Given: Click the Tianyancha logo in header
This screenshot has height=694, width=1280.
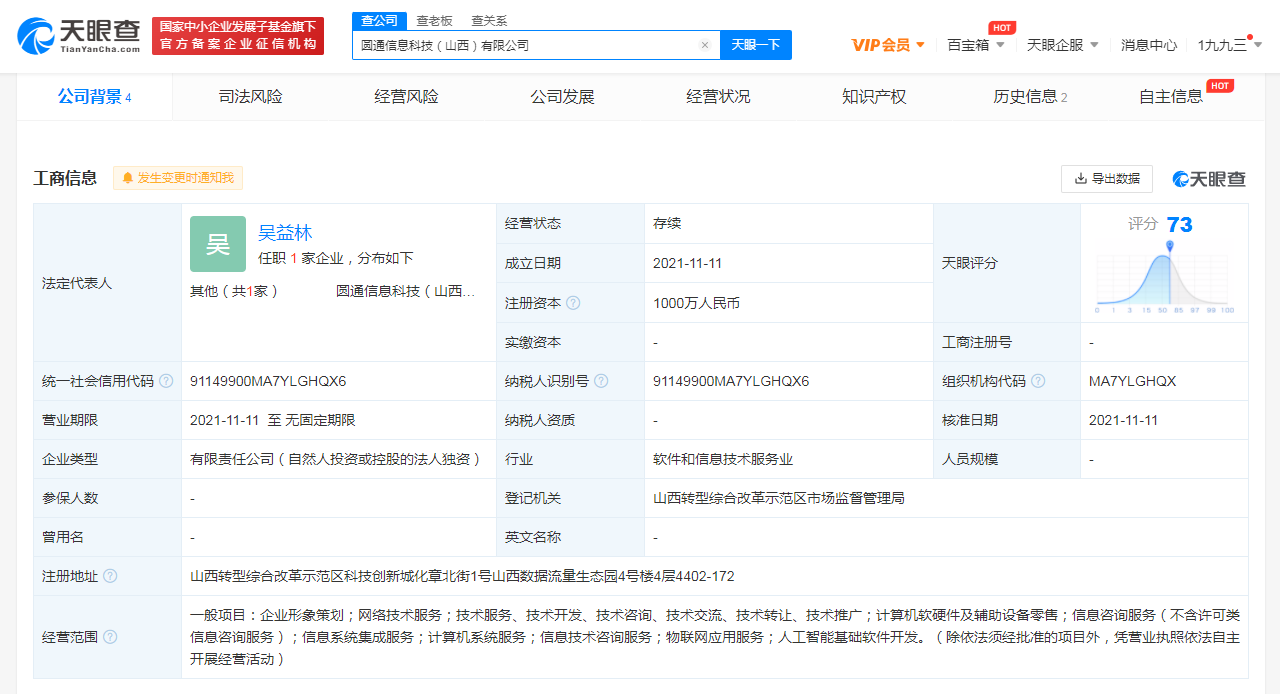Looking at the screenshot, I should click(79, 36).
